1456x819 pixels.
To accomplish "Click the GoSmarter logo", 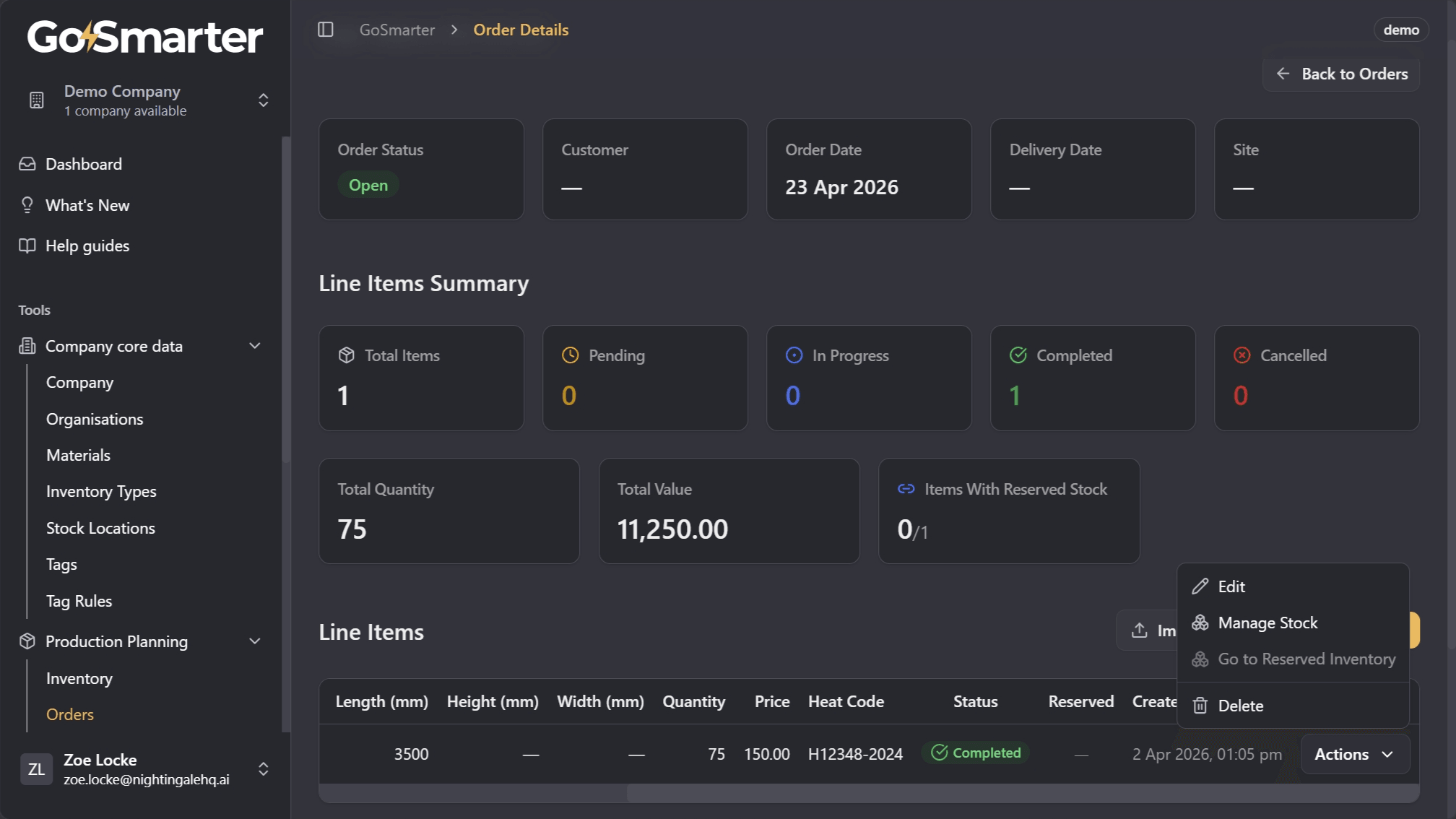I will [x=145, y=37].
